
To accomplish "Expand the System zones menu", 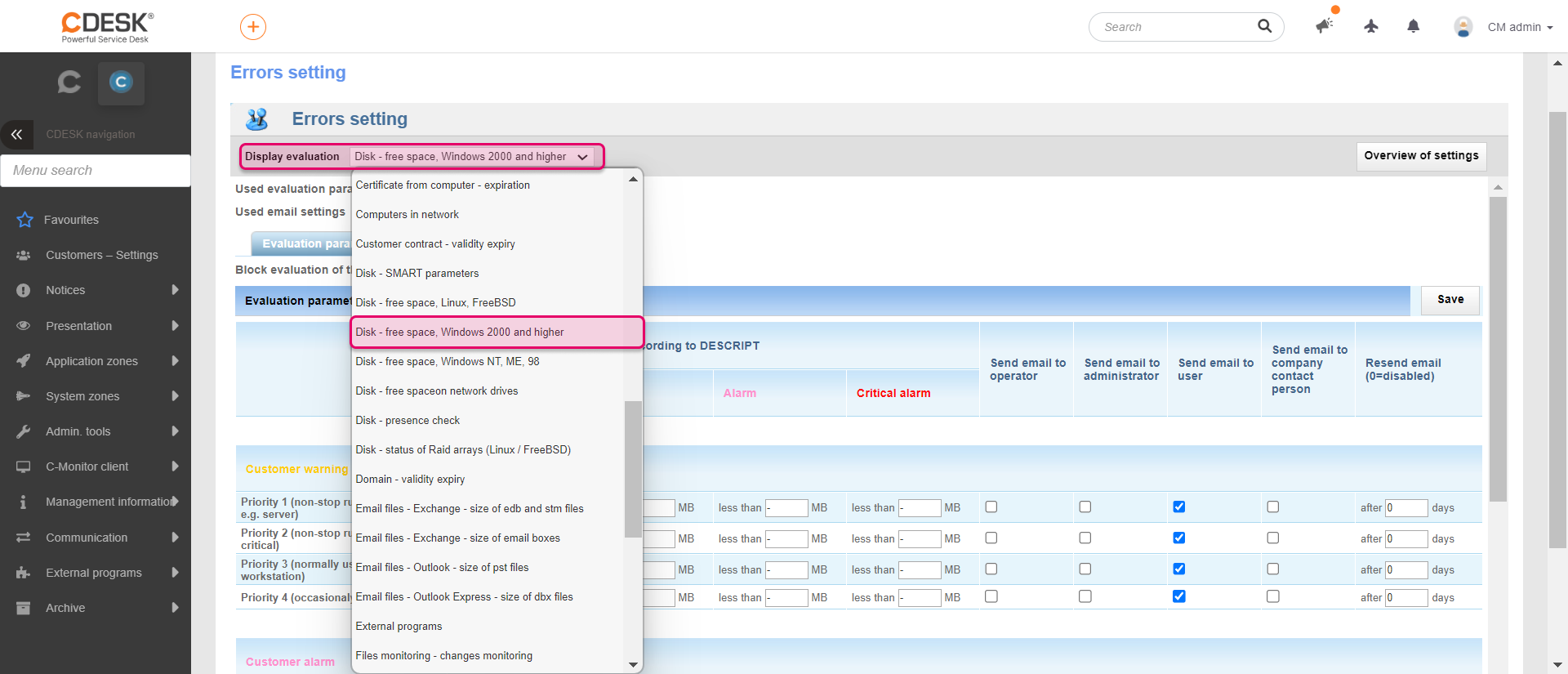I will pos(175,395).
